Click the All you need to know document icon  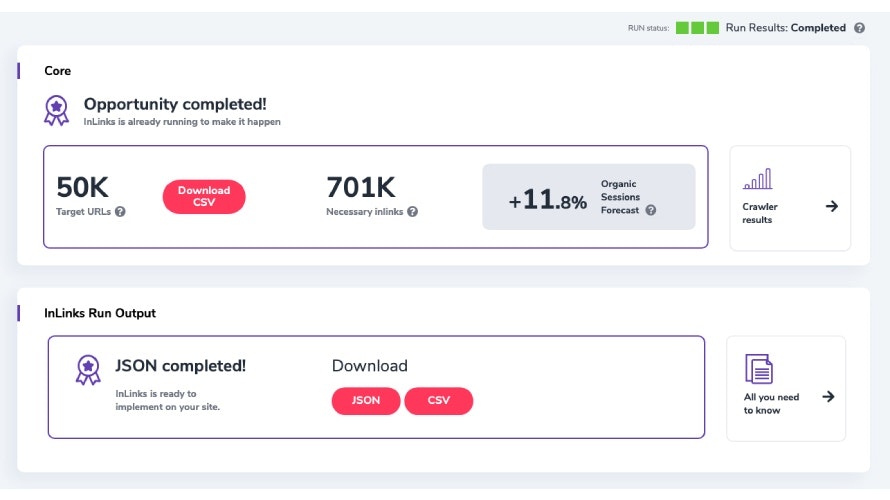(759, 369)
